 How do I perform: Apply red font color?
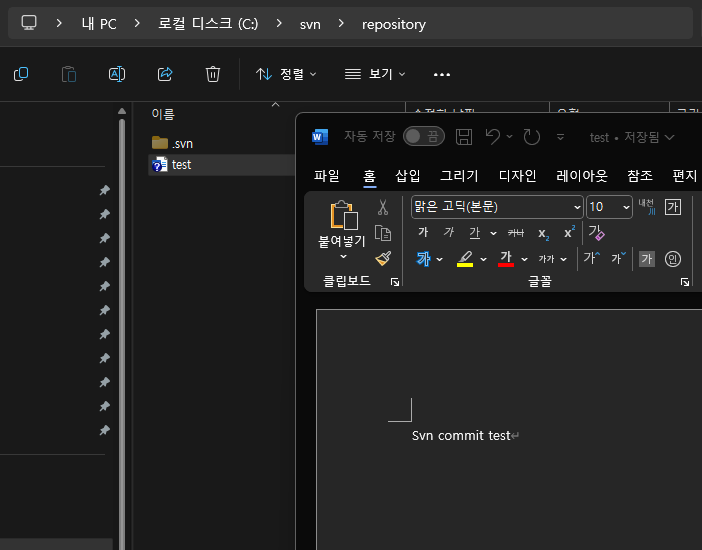pos(506,258)
